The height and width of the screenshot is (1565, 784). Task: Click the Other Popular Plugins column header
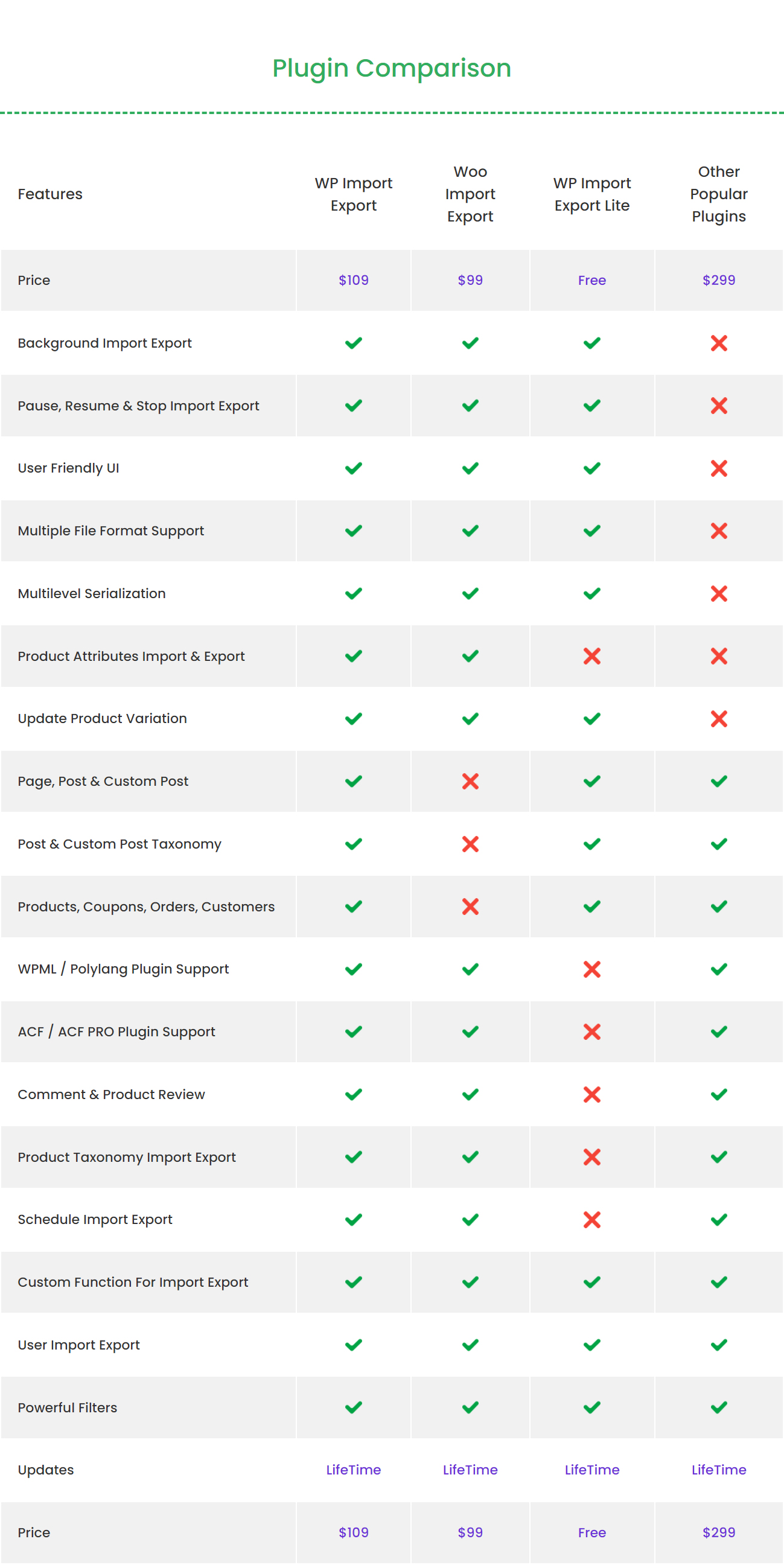point(718,194)
